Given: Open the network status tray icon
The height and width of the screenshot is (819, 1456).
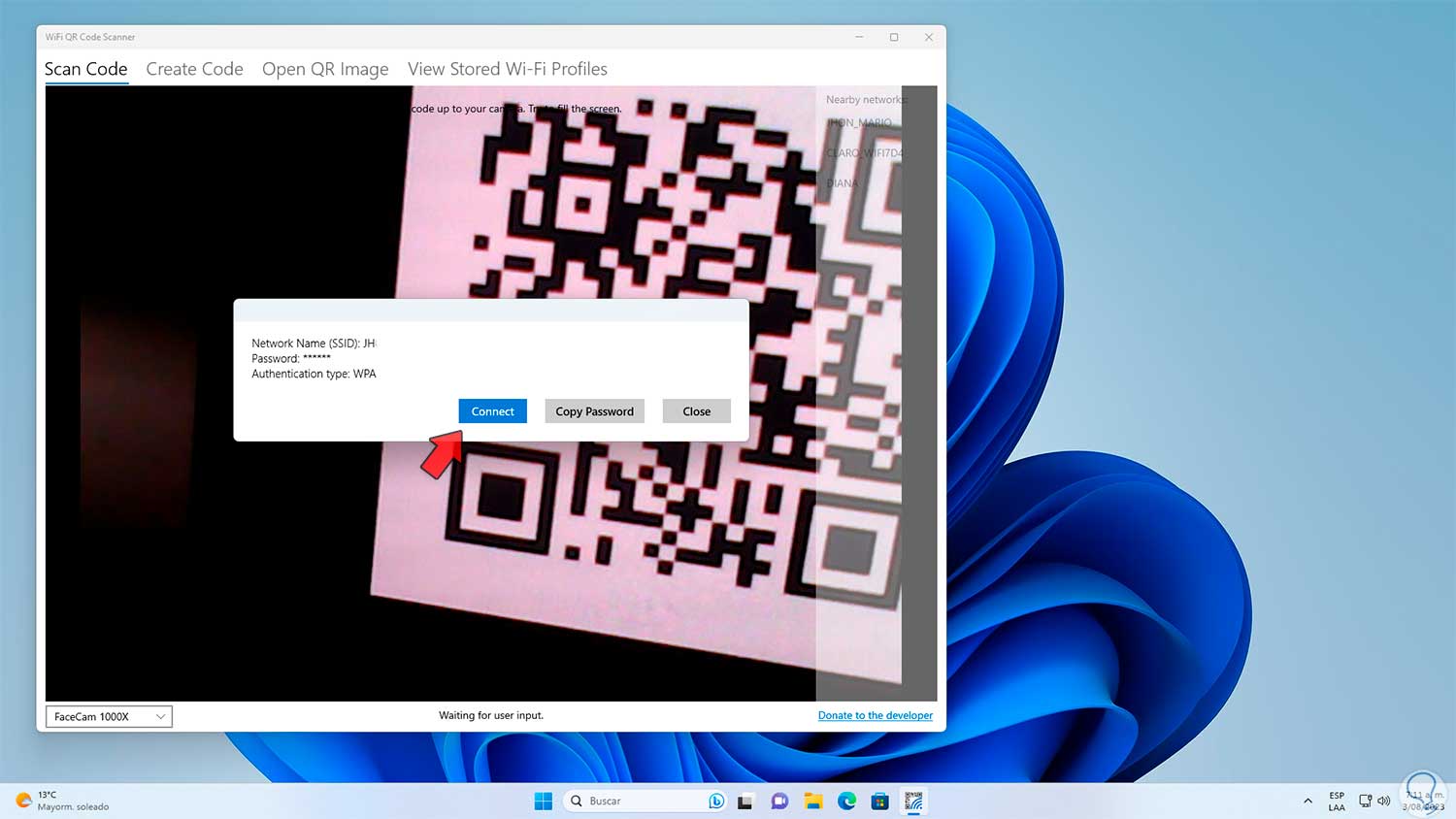Looking at the screenshot, I should tap(1366, 801).
